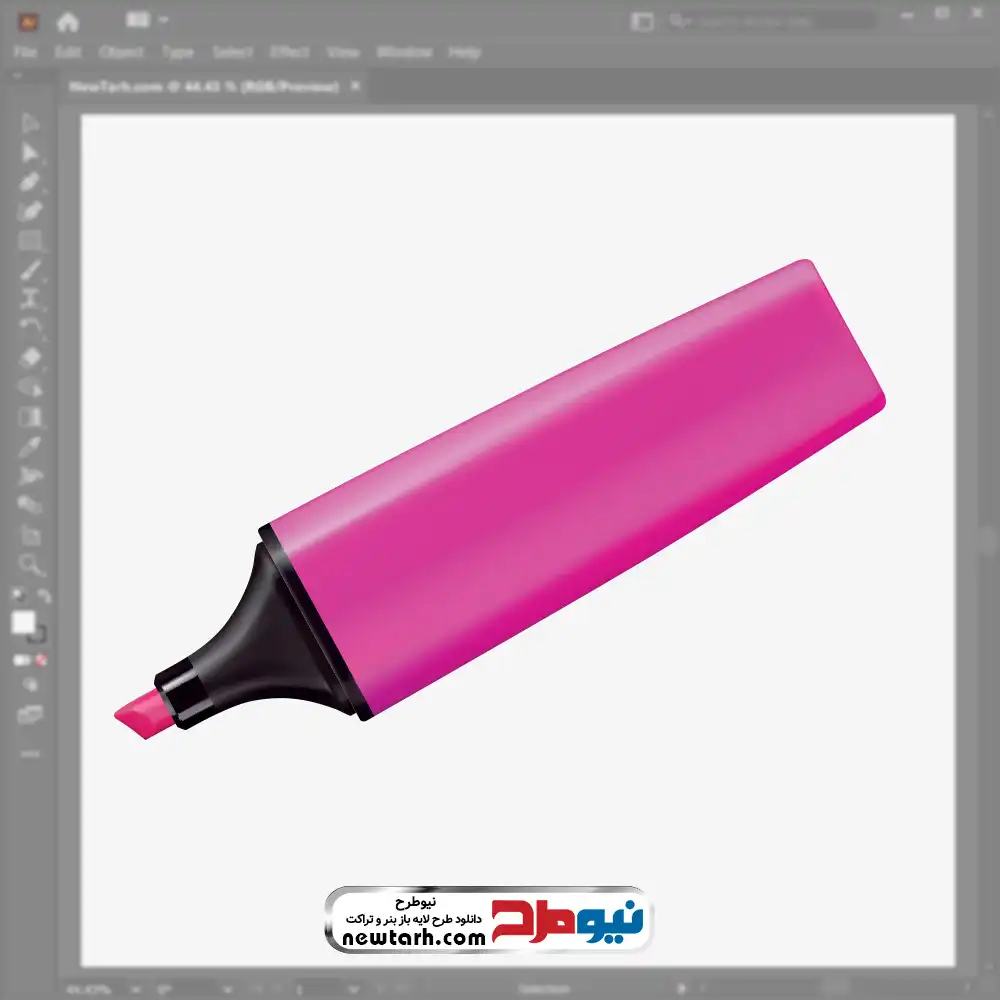
Task: Click the search field in the top bar
Action: [x=770, y=21]
